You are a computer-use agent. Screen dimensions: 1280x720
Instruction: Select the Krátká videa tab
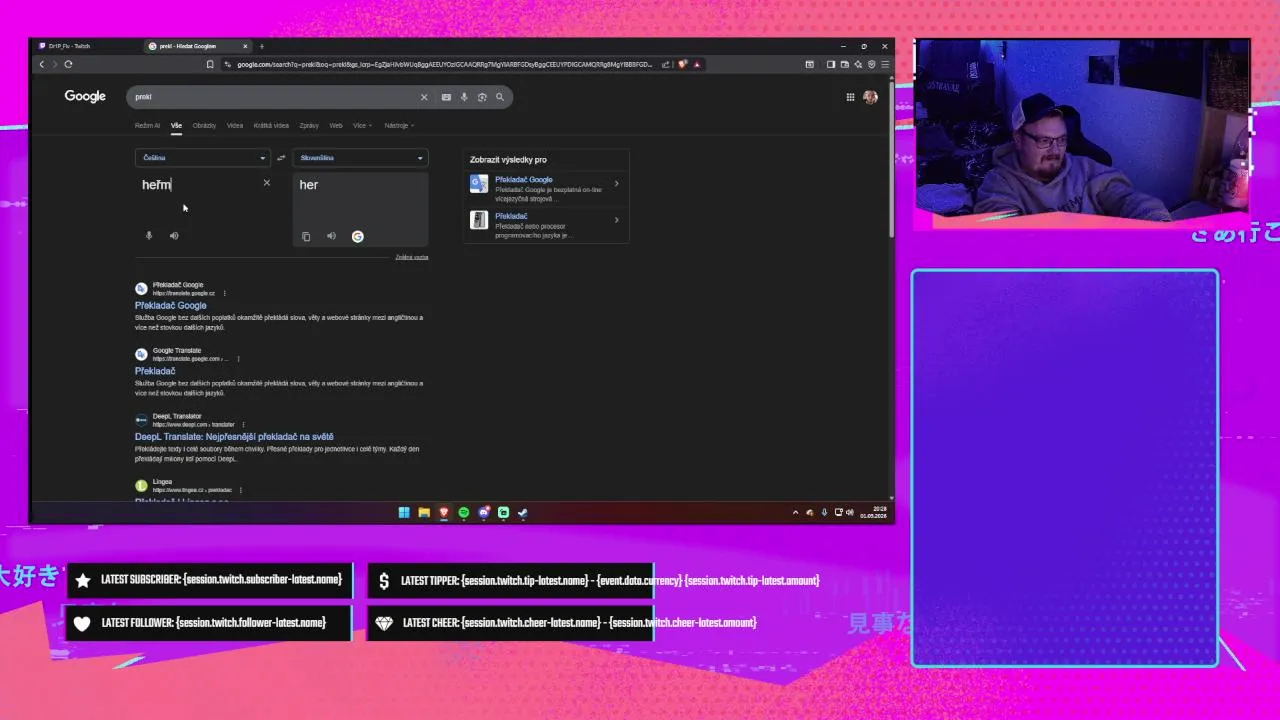[x=271, y=126]
